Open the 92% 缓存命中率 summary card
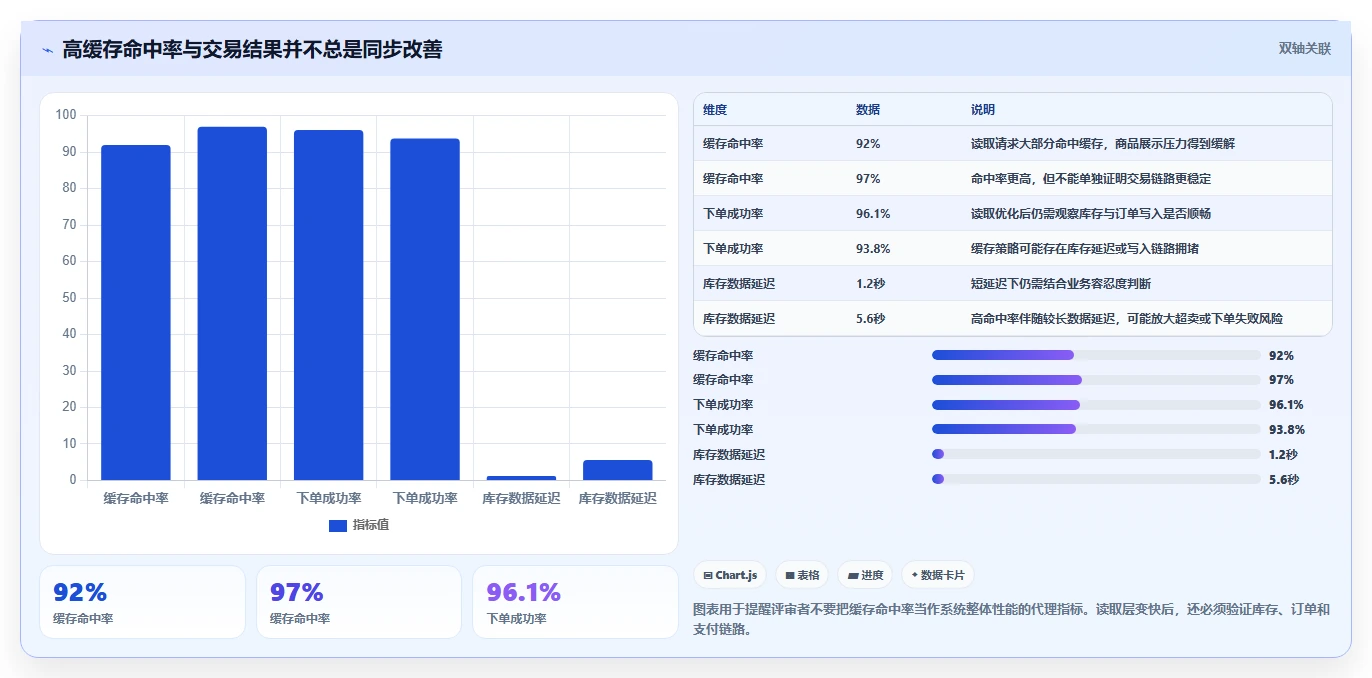 click(142, 602)
